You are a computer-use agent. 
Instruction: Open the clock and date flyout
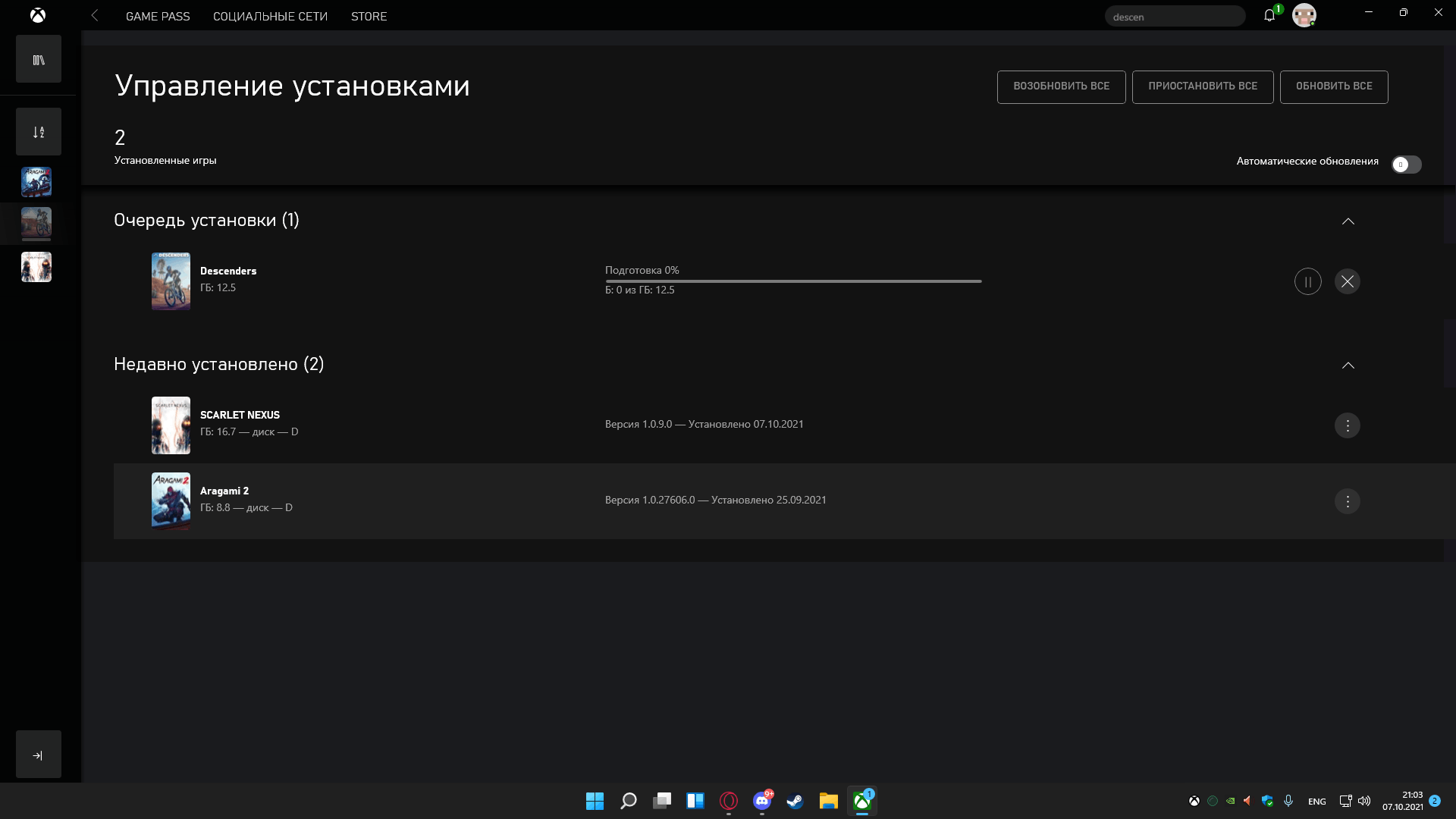(x=1402, y=801)
